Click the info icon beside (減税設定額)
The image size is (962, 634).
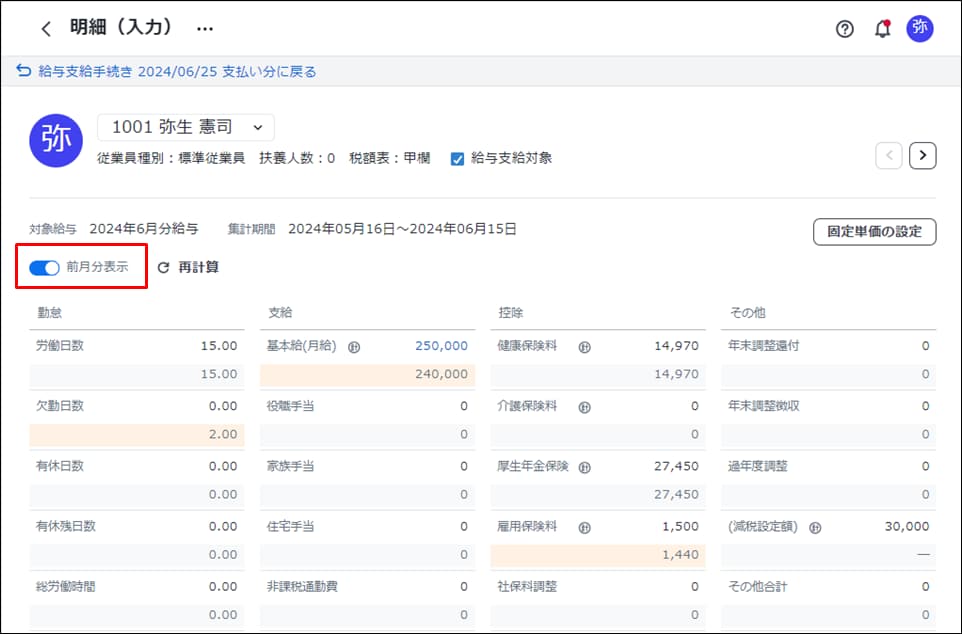point(815,528)
